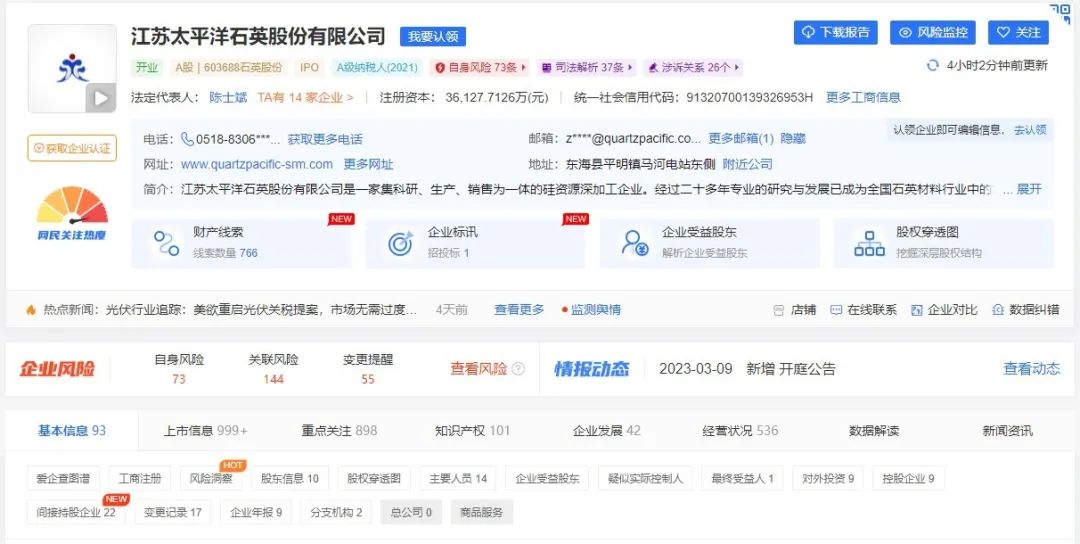This screenshot has height=544, width=1080.
Task: Click the phone icon beside 0518-8306
Action: (187, 139)
